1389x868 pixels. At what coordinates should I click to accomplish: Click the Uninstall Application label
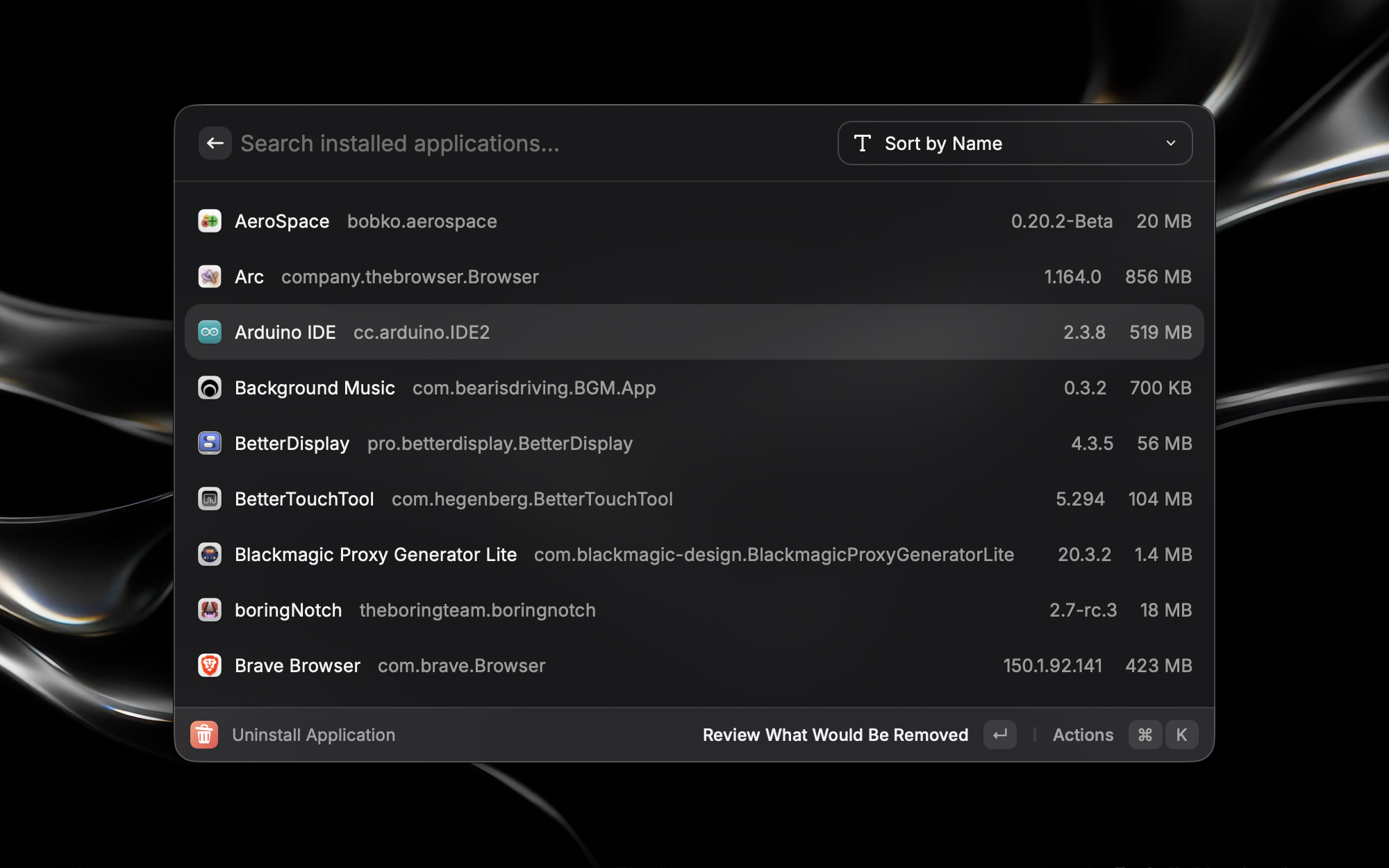(314, 735)
